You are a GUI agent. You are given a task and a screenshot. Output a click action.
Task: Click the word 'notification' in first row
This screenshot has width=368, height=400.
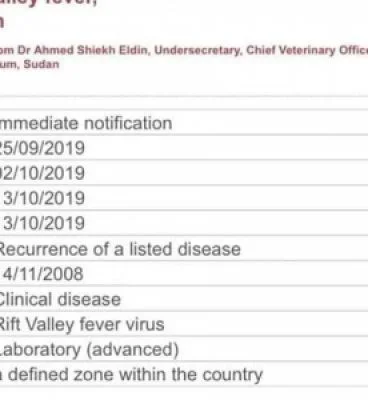click(128, 123)
